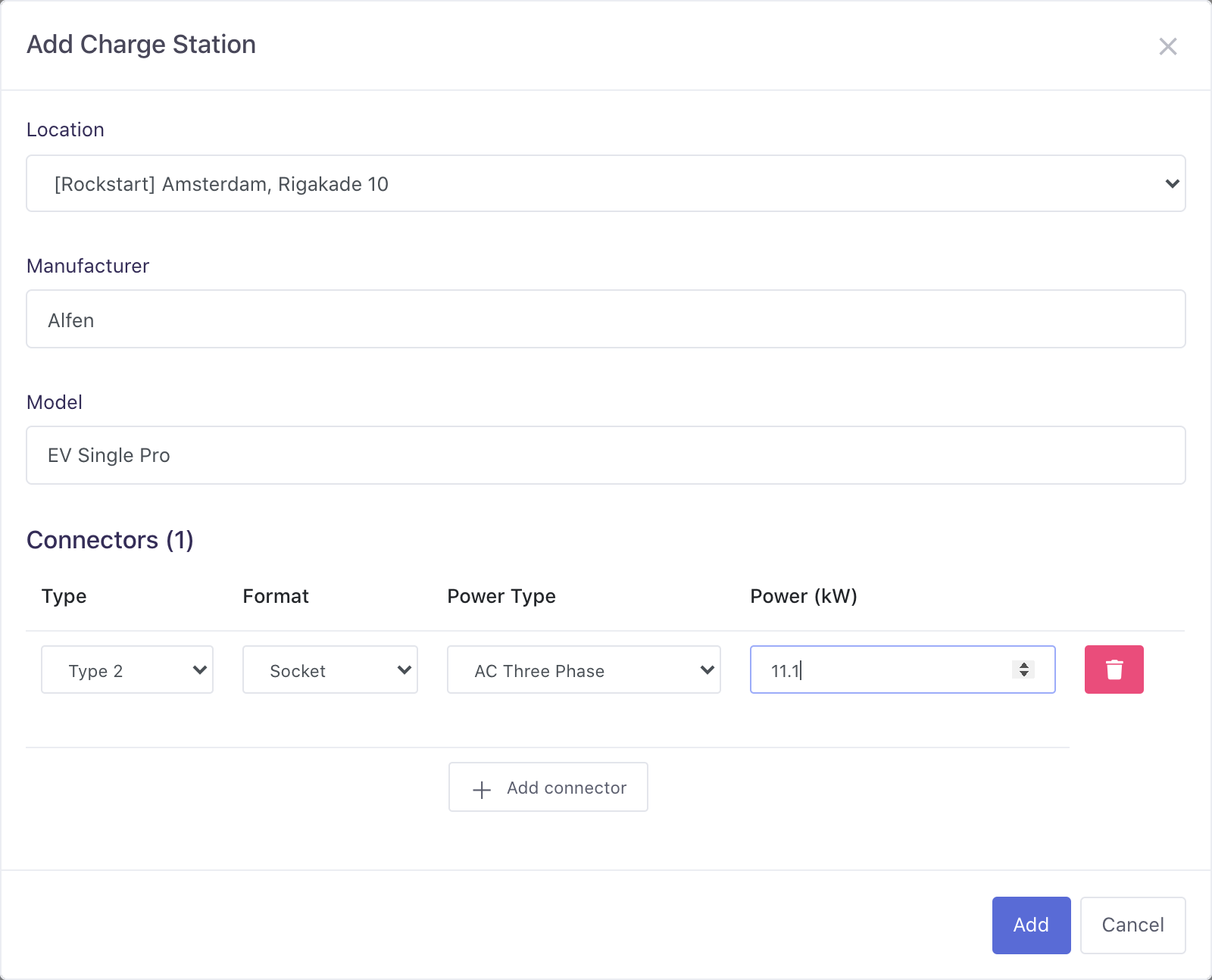Screen dimensions: 1212x980
Task: Increase Power kW with stepper arrows
Action: tap(1023, 665)
